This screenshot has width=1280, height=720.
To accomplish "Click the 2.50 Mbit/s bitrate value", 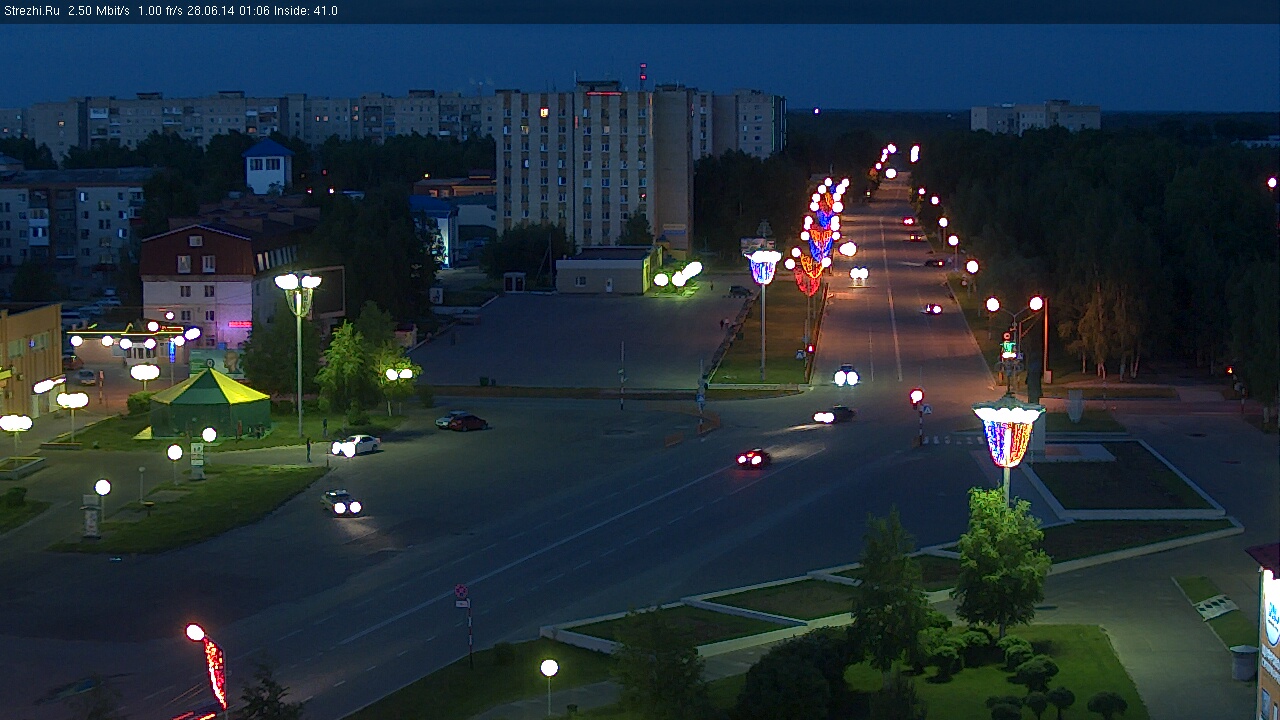I will tap(99, 11).
